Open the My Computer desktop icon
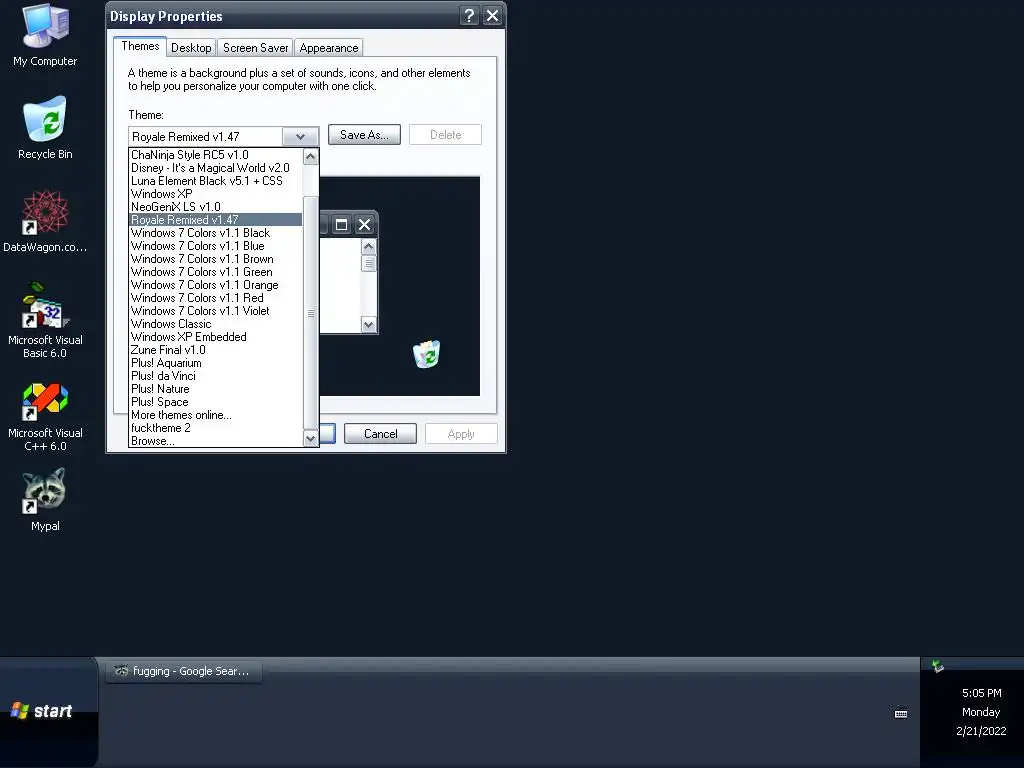 pos(45,35)
